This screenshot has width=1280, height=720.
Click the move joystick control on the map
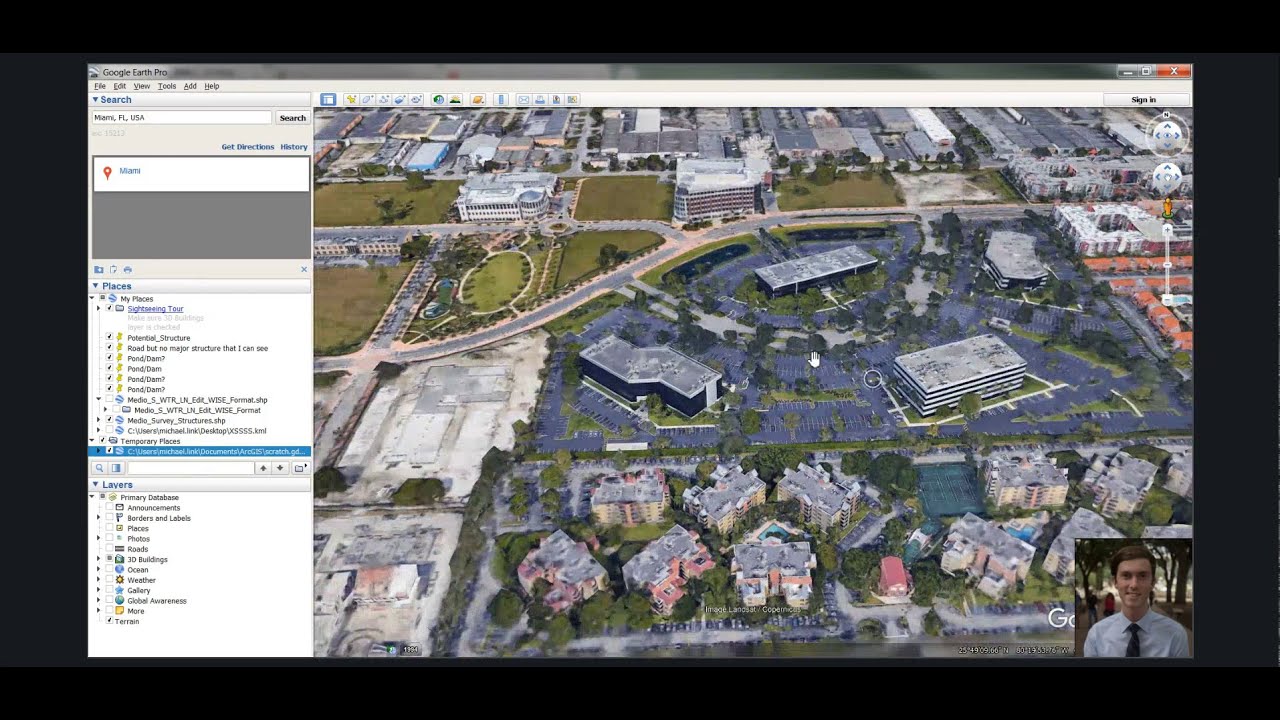pos(1166,178)
